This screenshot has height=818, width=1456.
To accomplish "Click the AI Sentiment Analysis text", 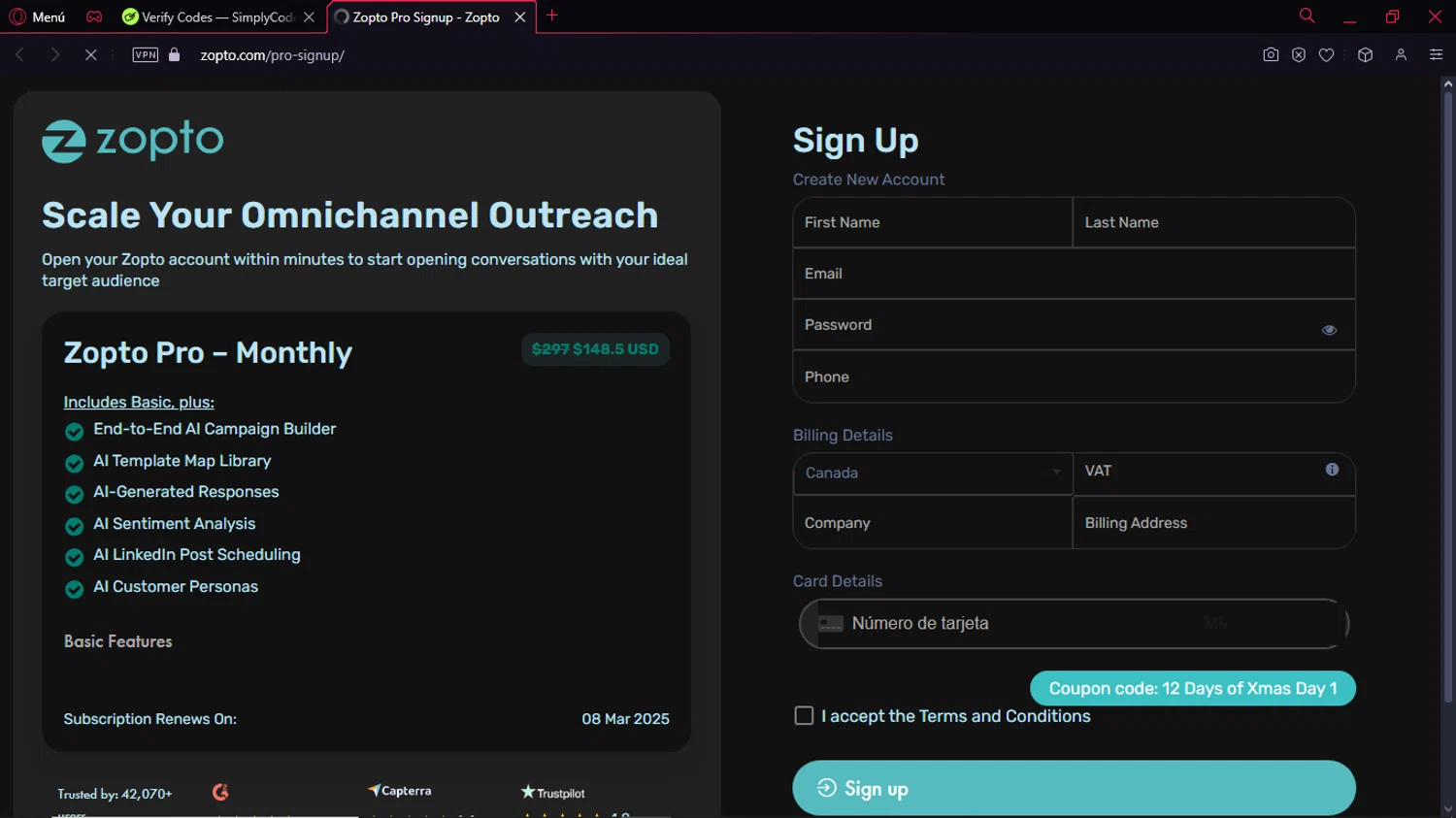I will [175, 524].
